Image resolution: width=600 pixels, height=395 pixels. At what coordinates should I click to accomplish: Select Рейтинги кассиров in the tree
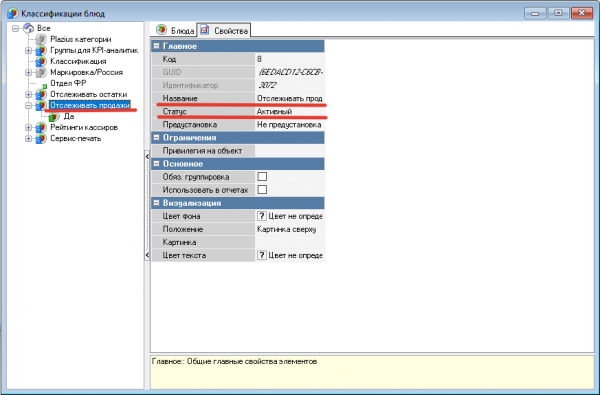tap(84, 127)
